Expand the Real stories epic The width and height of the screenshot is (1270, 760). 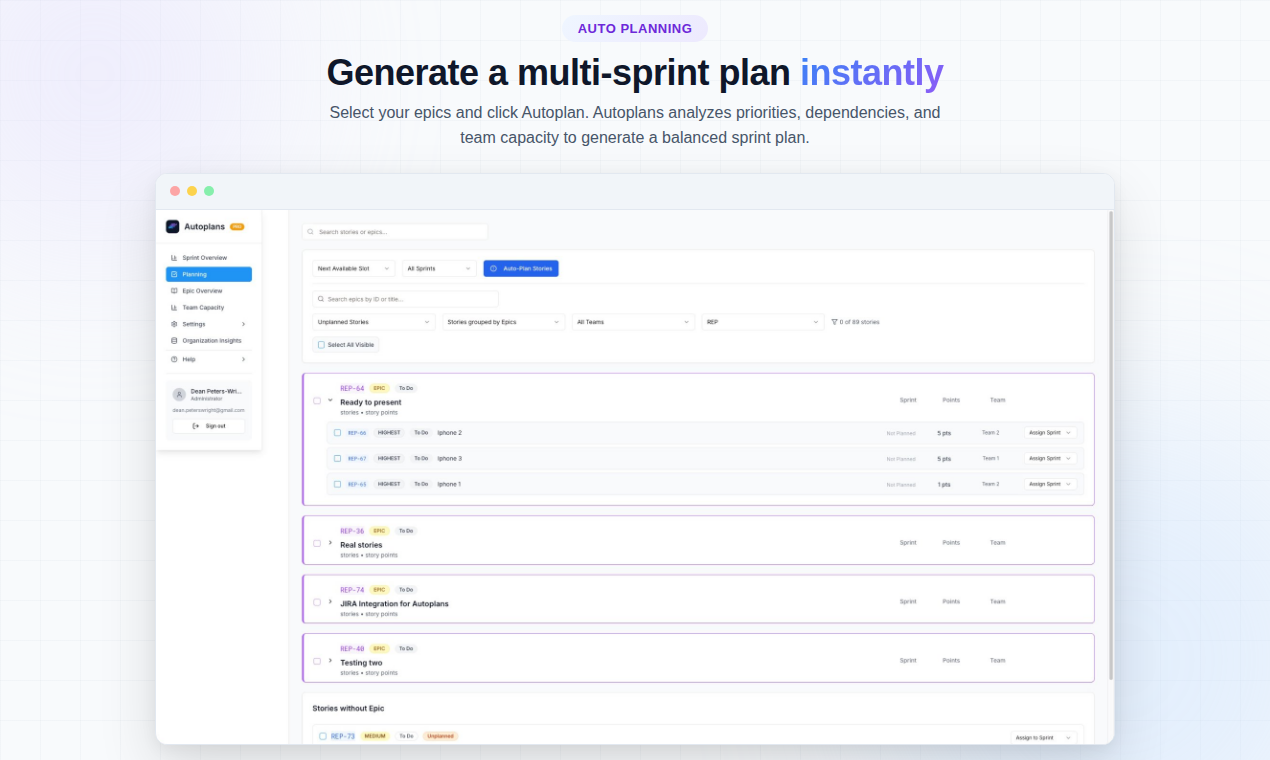point(330,543)
